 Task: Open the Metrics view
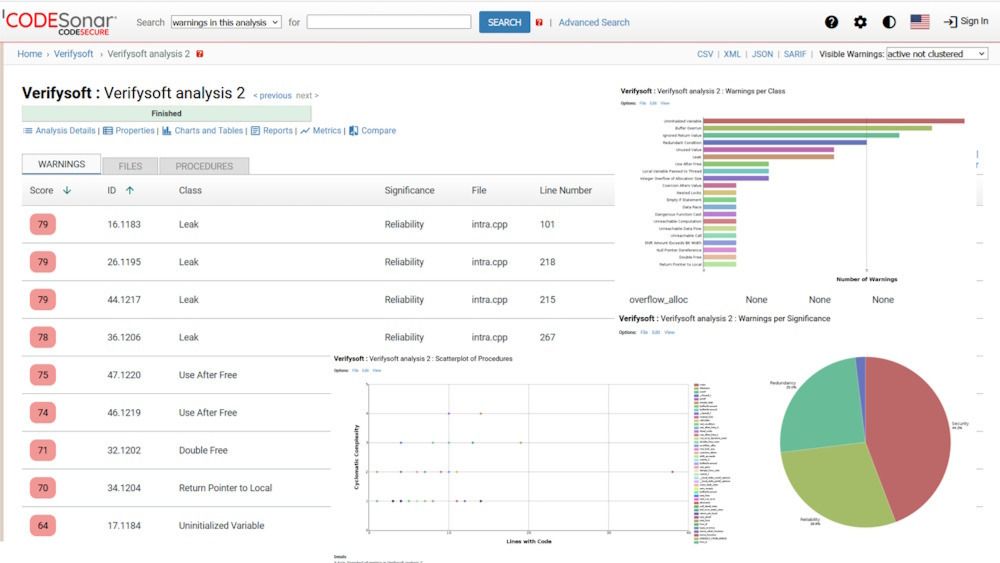click(326, 131)
